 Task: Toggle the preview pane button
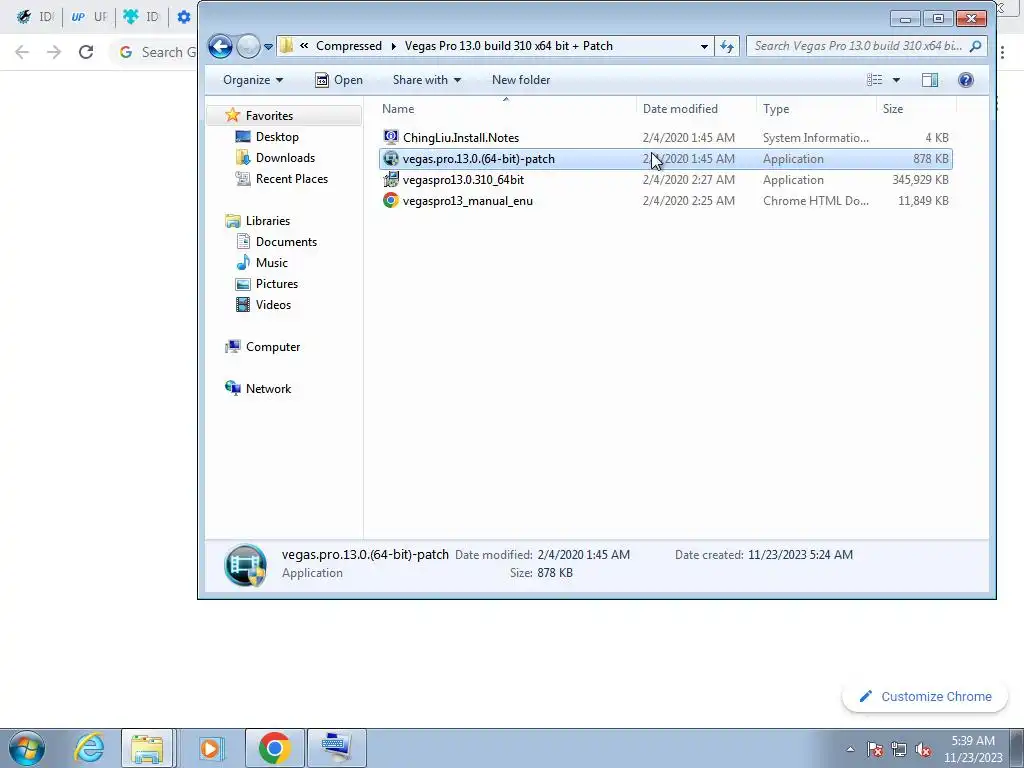tap(930, 80)
